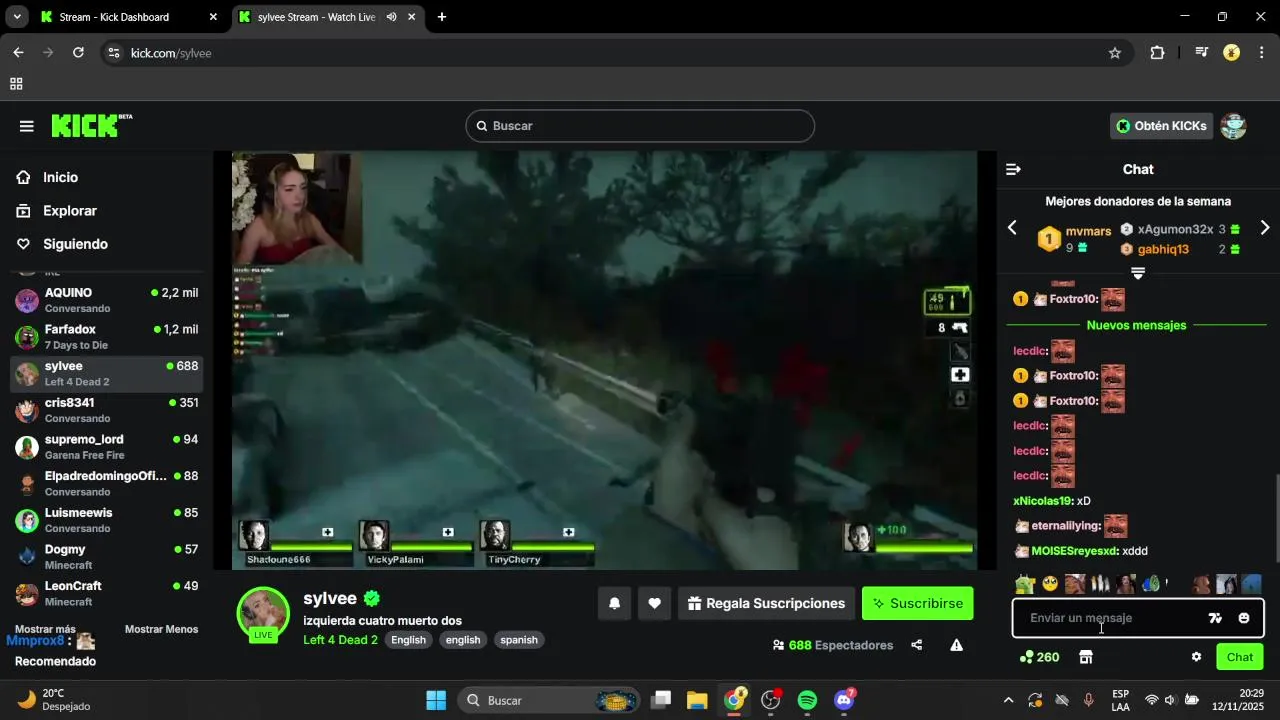This screenshot has width=1280, height=720.
Task: Click sylvee's live avatar
Action: pos(263,613)
